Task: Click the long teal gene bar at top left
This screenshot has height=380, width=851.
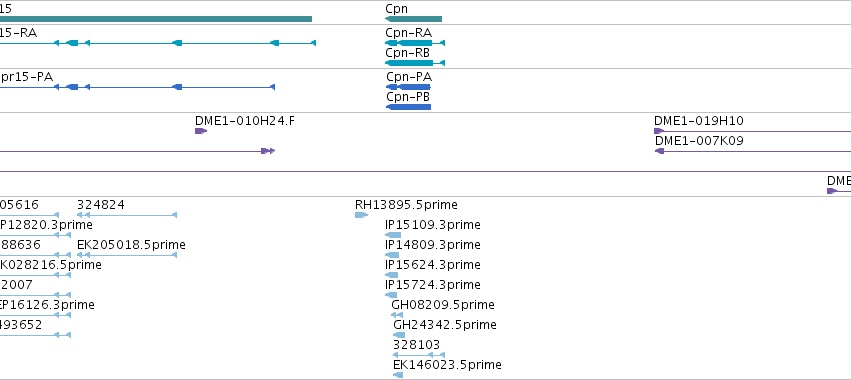Action: coord(156,19)
